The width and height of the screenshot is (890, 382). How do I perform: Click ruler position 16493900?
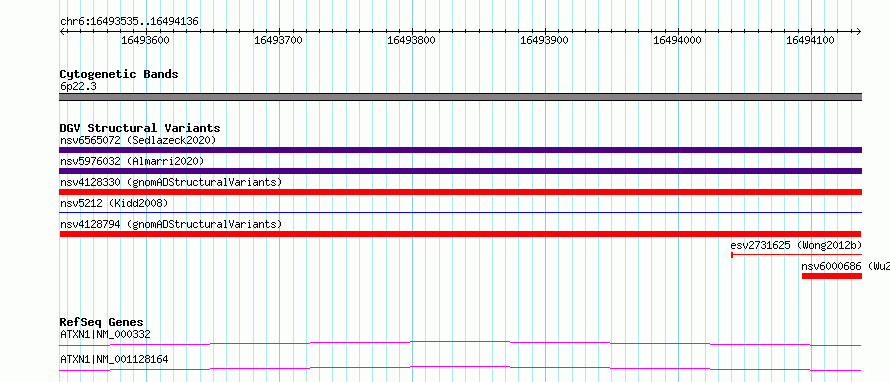point(544,40)
